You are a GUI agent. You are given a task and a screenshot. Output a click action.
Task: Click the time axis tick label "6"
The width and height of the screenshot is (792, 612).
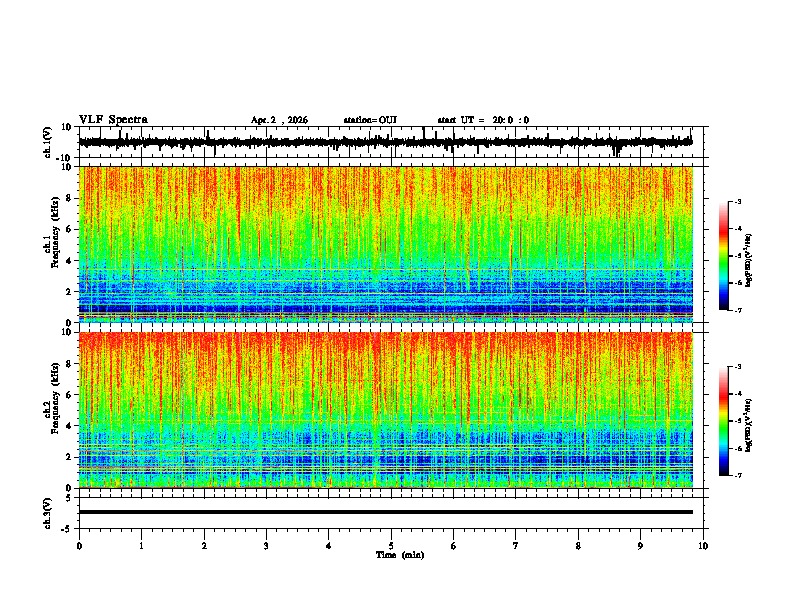[x=454, y=546]
